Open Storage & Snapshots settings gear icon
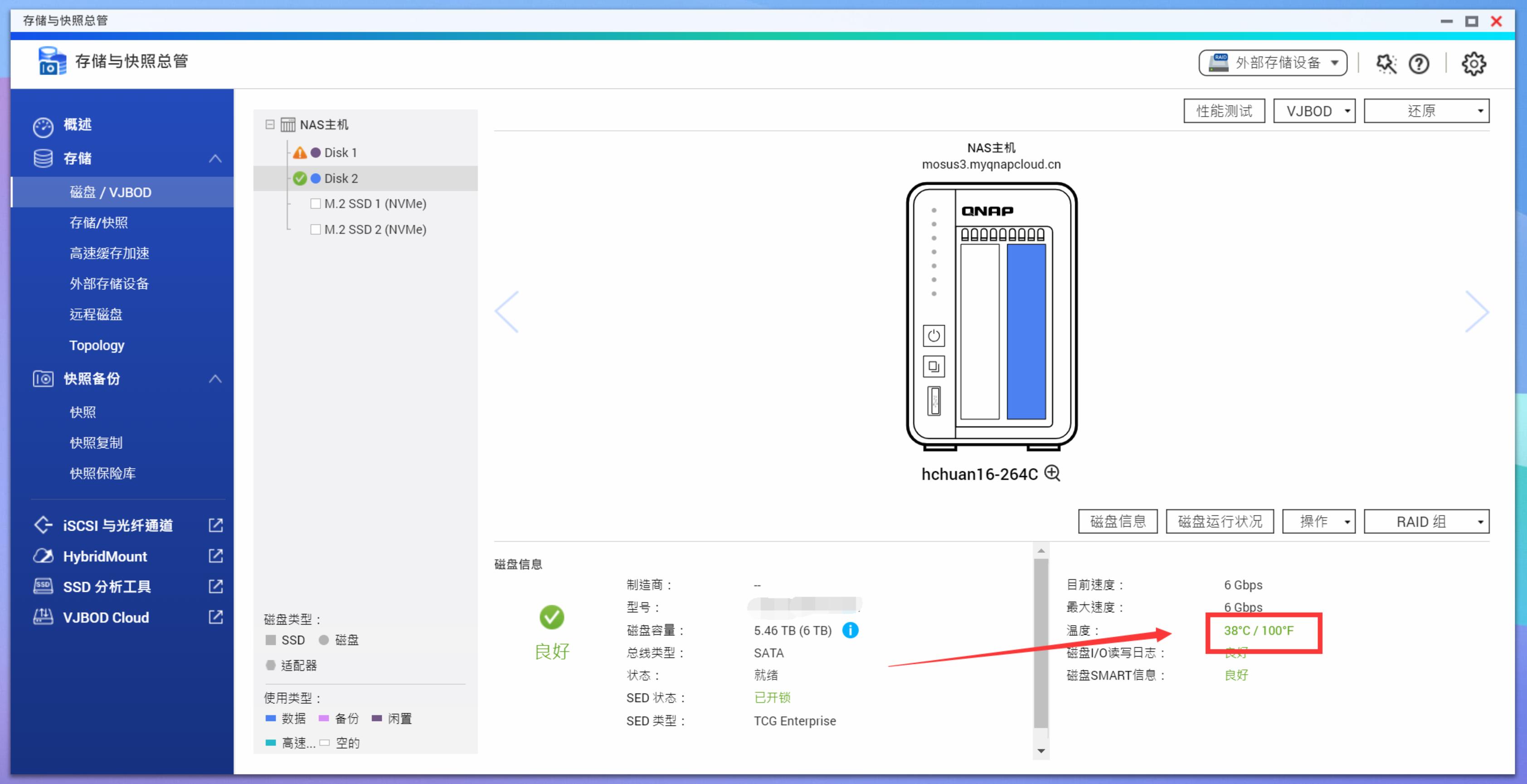This screenshot has width=1527, height=784. (x=1474, y=63)
